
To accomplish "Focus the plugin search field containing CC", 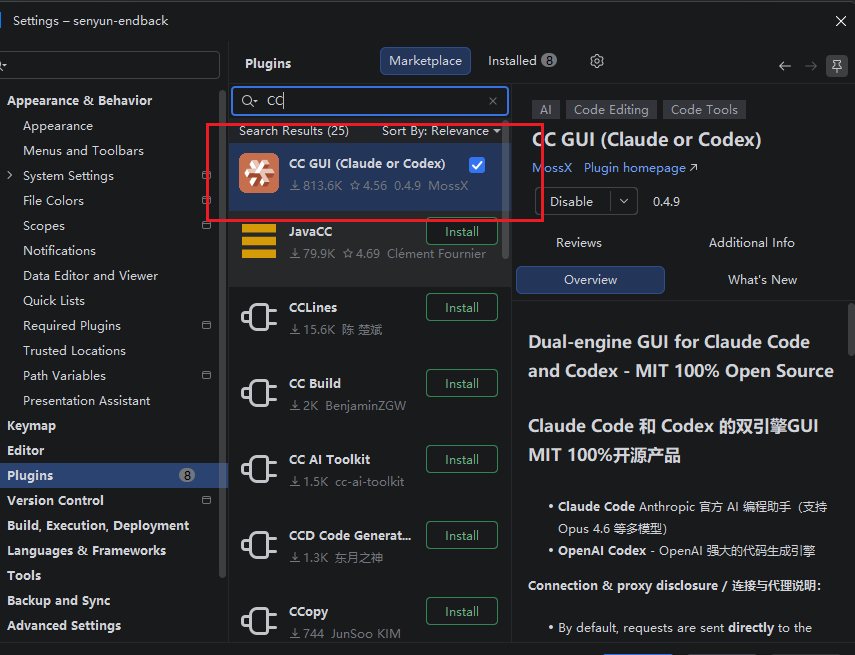I will [370, 101].
